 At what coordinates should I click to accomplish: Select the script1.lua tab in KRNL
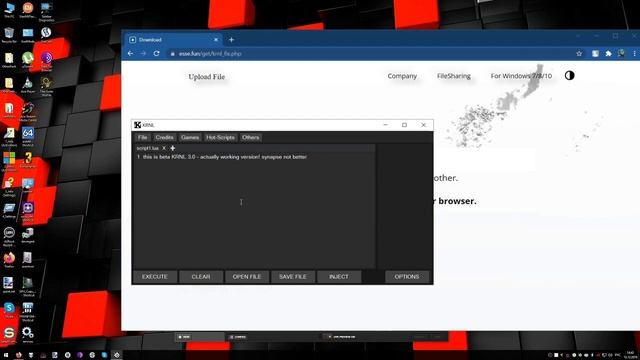point(147,148)
